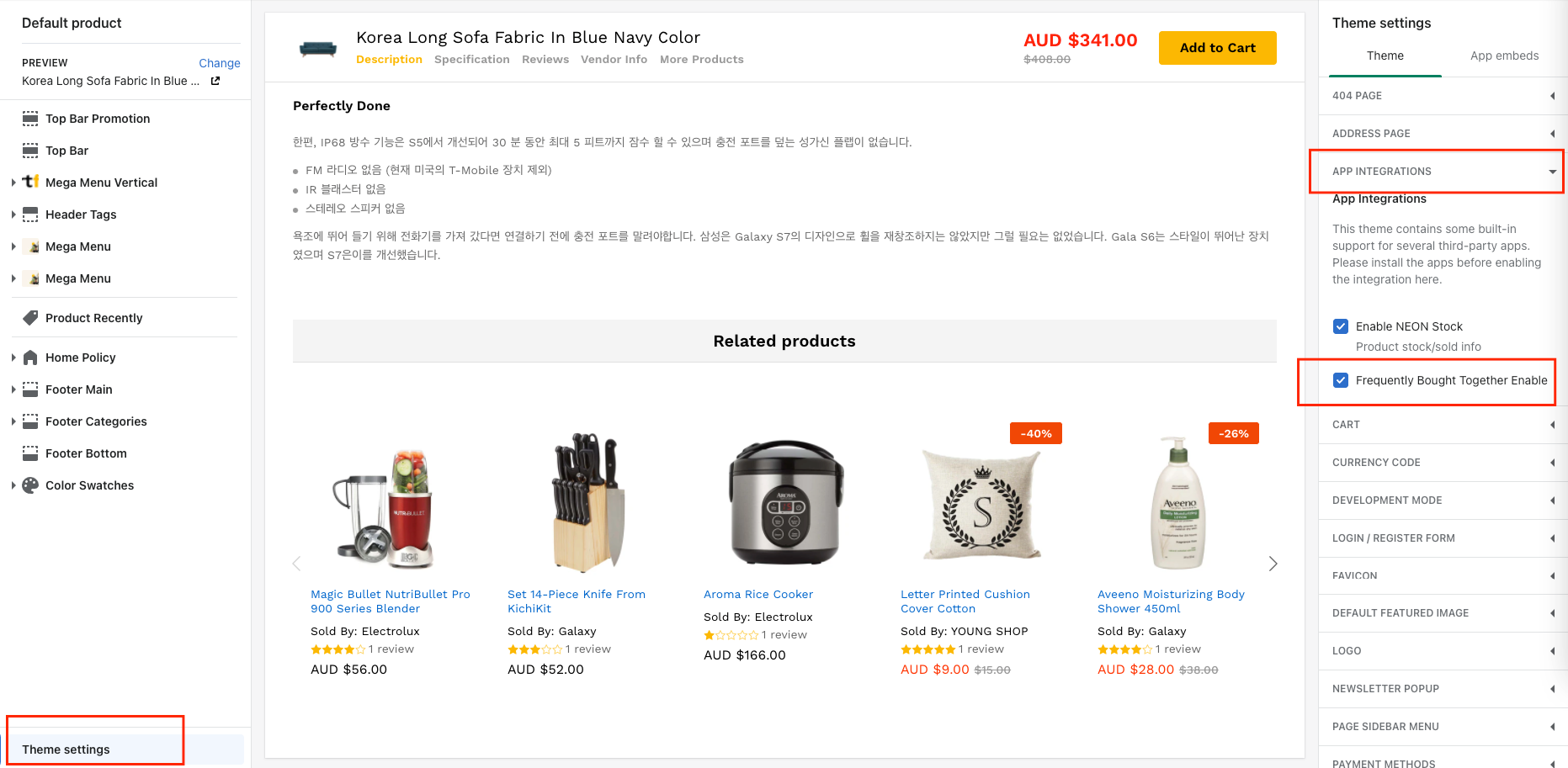This screenshot has height=768, width=1568.
Task: Click the Top Bar Promotion section icon
Action: pyautogui.click(x=30, y=119)
